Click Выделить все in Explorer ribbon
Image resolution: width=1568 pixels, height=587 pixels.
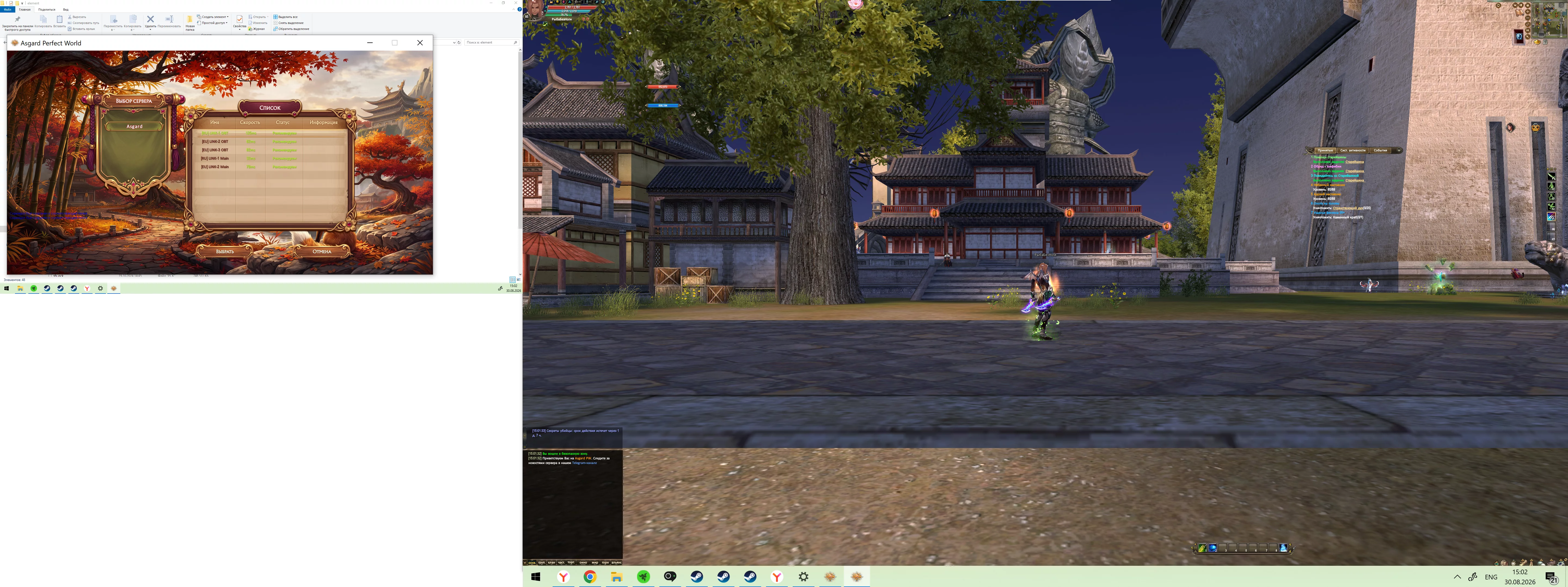click(286, 17)
